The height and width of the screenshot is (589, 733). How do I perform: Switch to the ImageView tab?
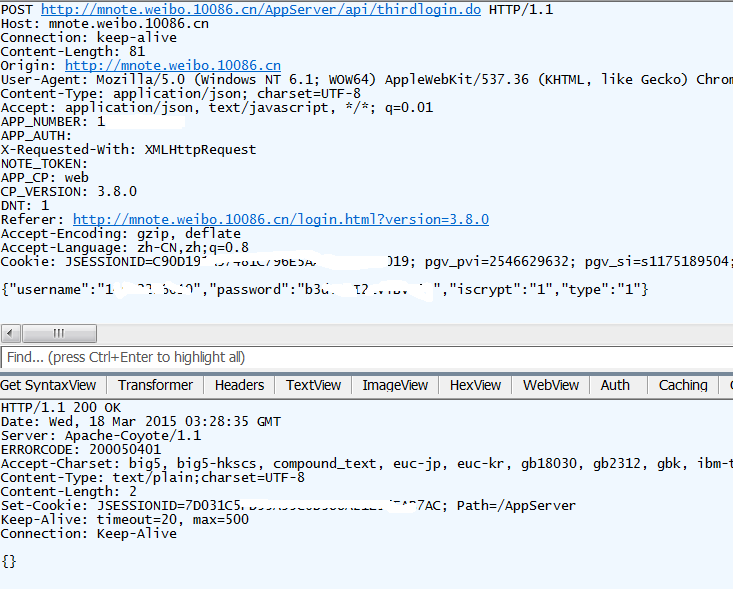[395, 385]
